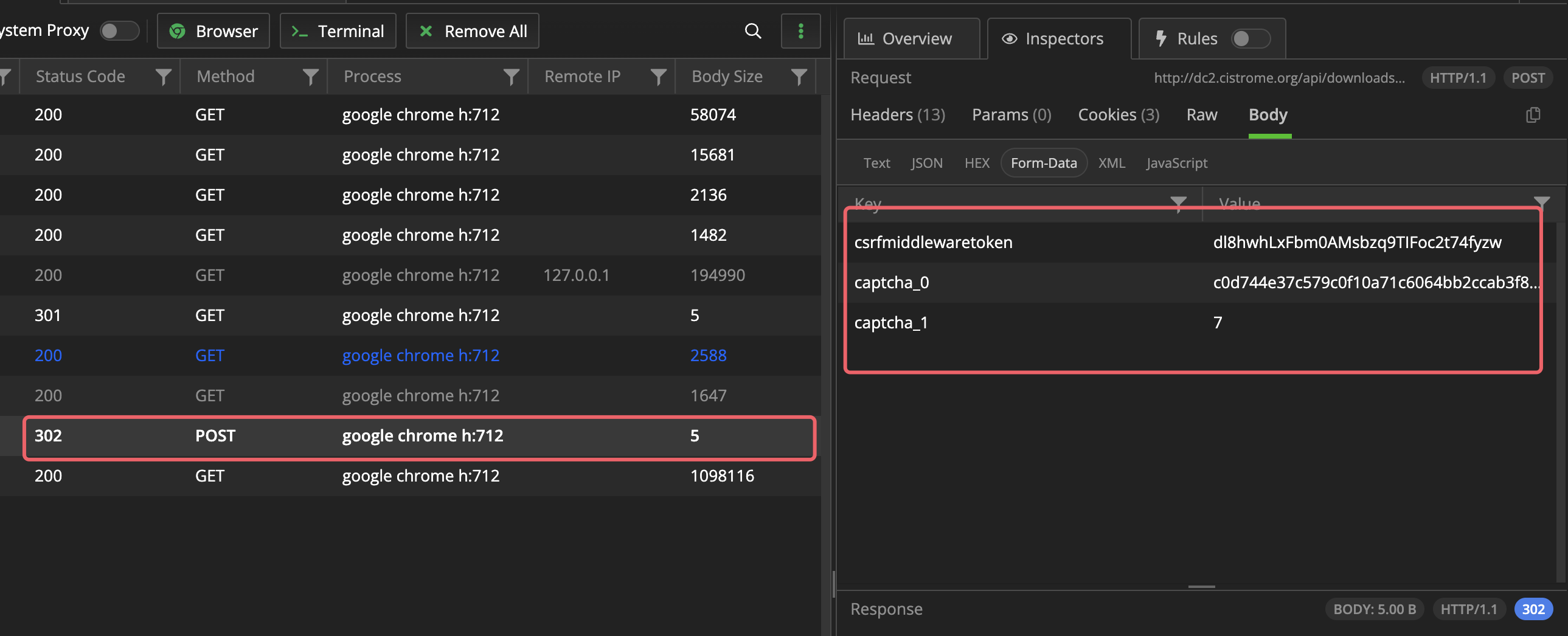Select the blue 200 GET row sized 2588
1568x636 pixels.
[x=411, y=356]
